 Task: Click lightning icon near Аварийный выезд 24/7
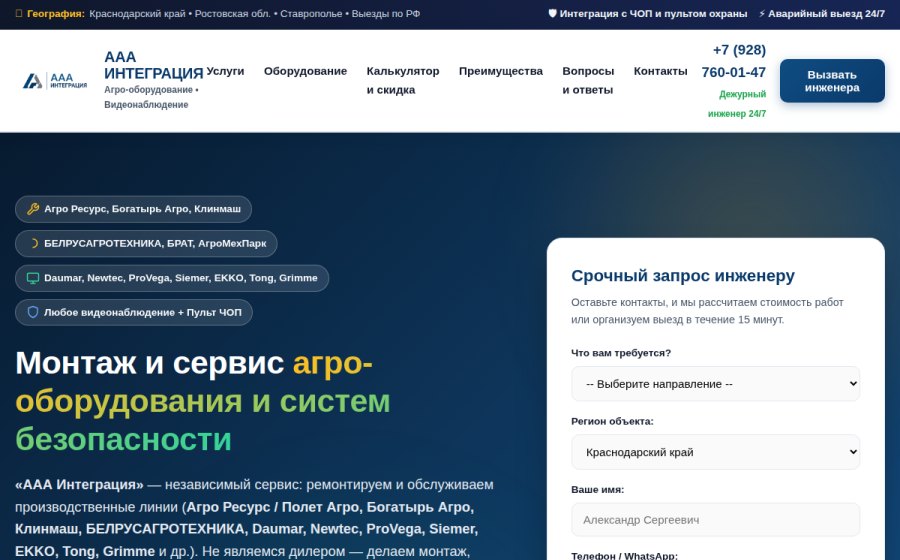coord(762,13)
